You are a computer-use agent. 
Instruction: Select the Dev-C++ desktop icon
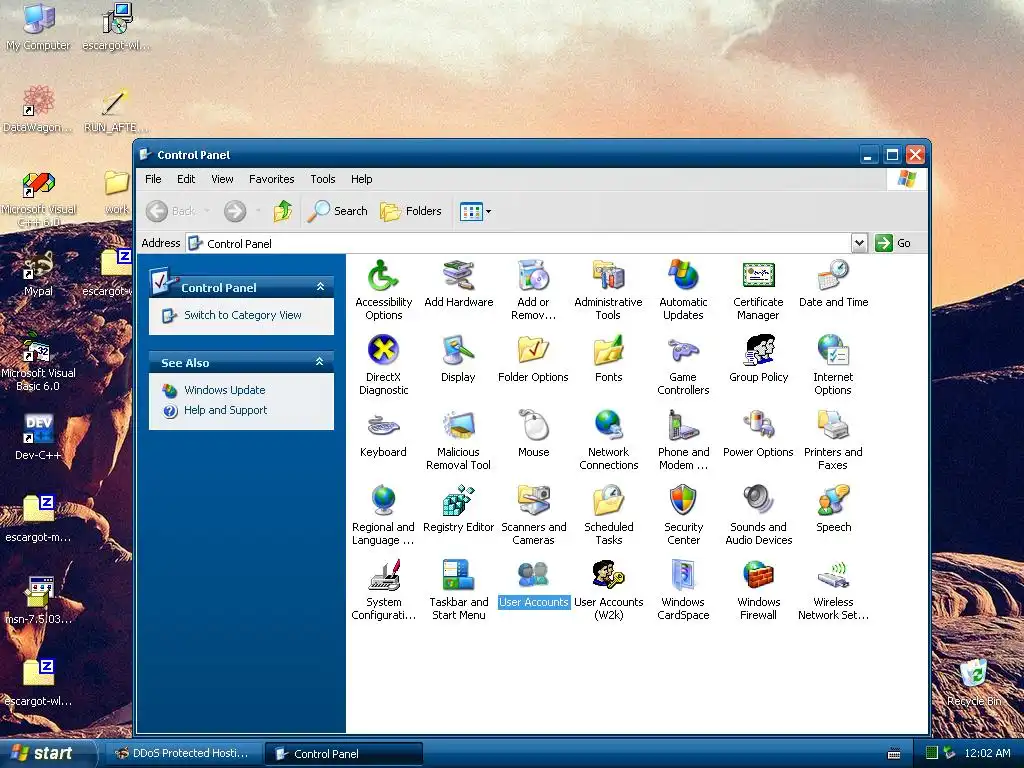38,436
